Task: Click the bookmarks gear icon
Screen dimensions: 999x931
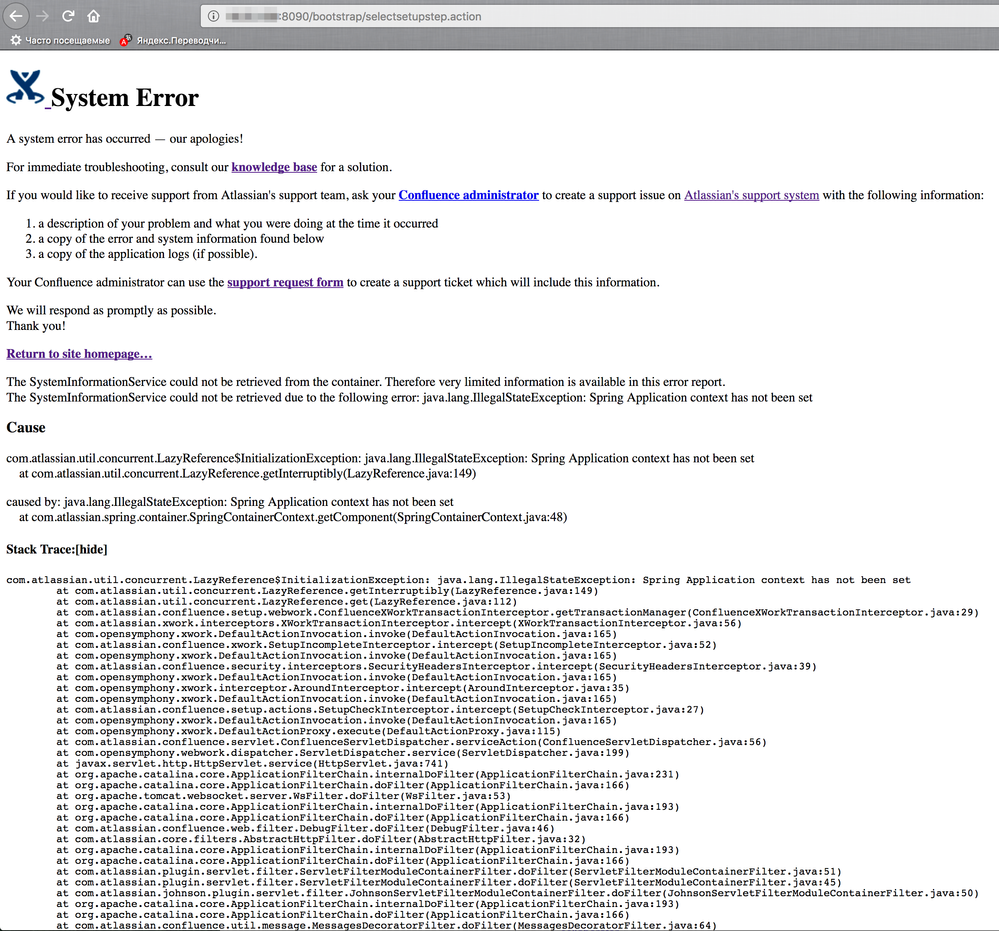Action: tap(15, 40)
